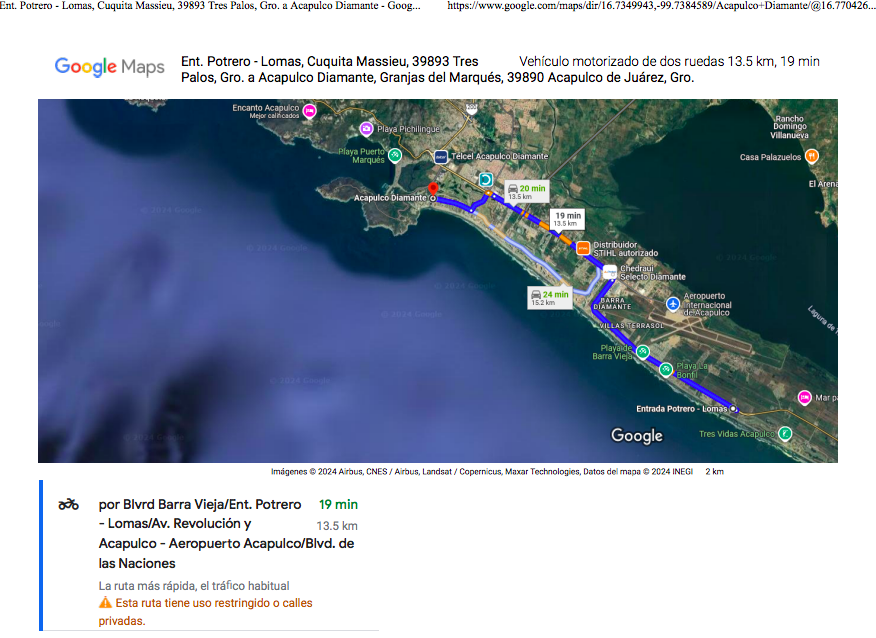
Task: Click the page title text in the header
Action: click(210, 6)
